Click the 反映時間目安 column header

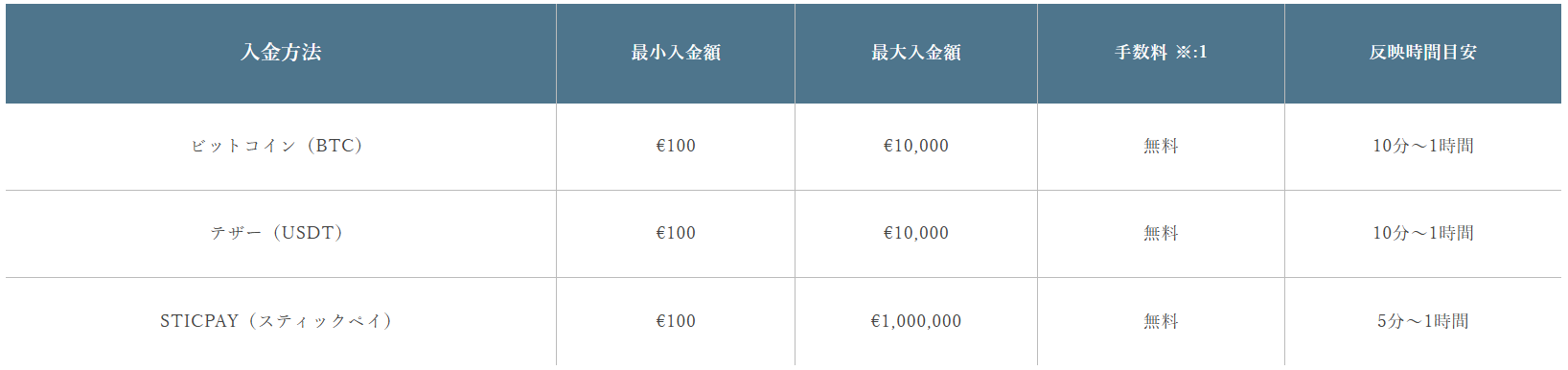[x=1423, y=53]
